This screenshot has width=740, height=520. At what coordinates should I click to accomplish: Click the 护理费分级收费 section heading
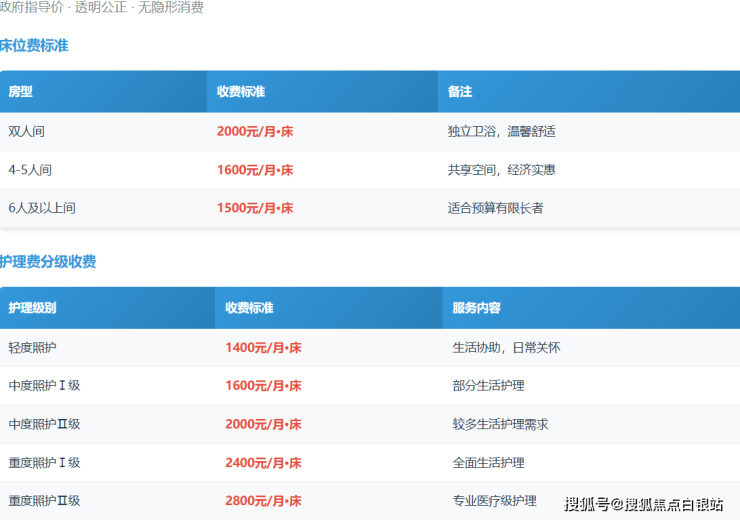(48, 262)
